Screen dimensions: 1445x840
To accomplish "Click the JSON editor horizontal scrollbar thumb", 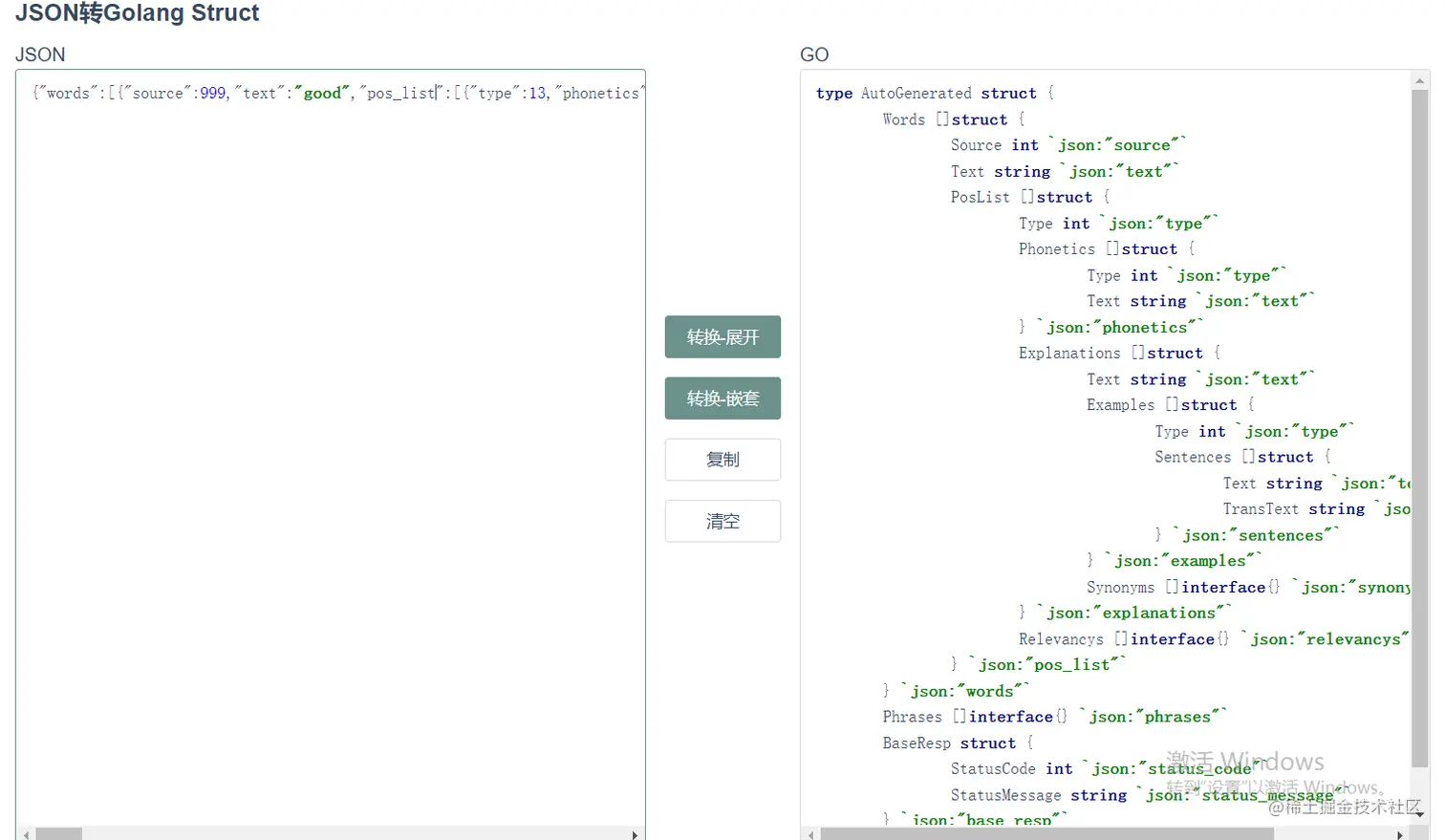I will tap(58, 834).
